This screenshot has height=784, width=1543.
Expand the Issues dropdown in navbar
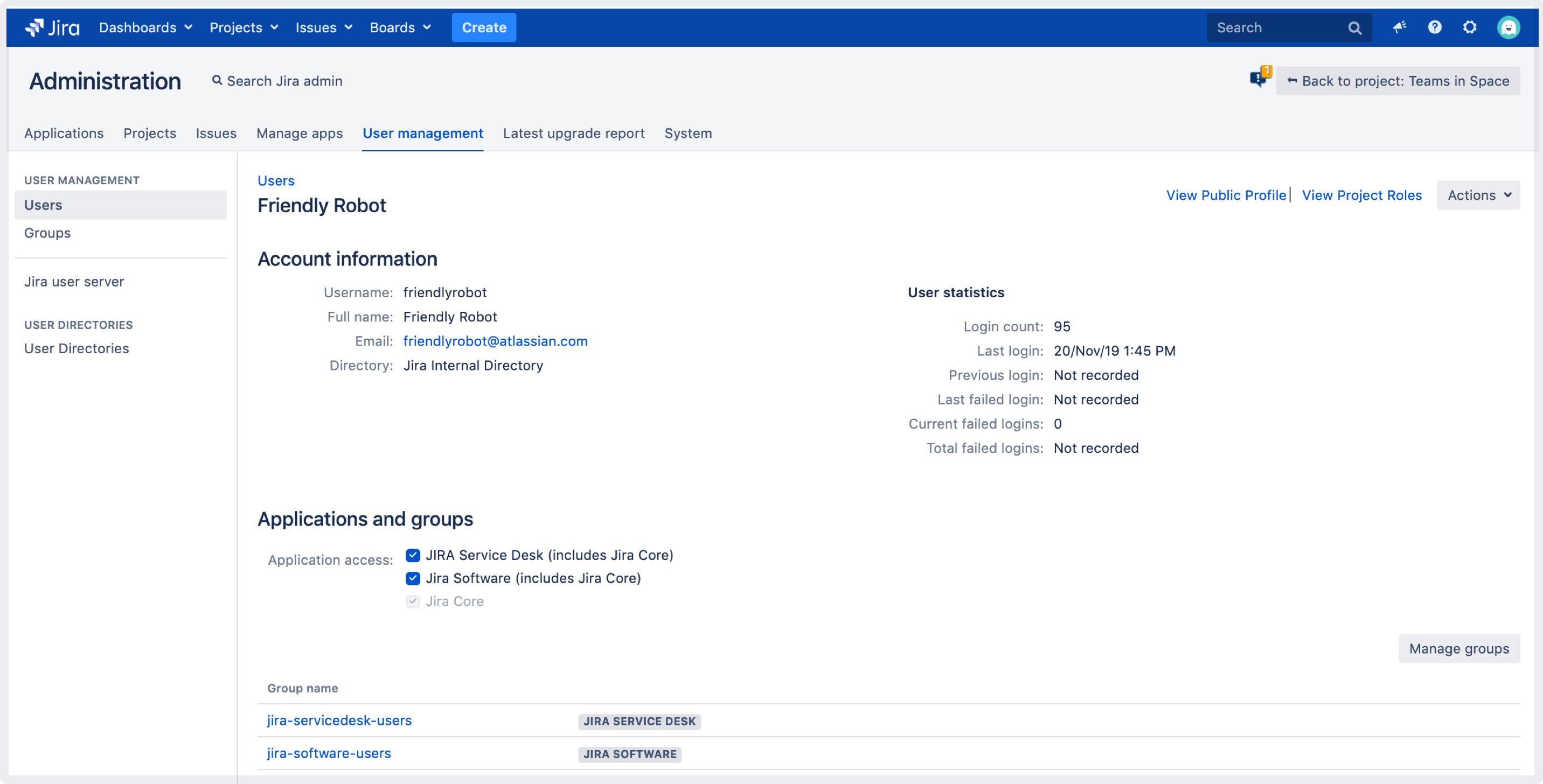(x=324, y=27)
